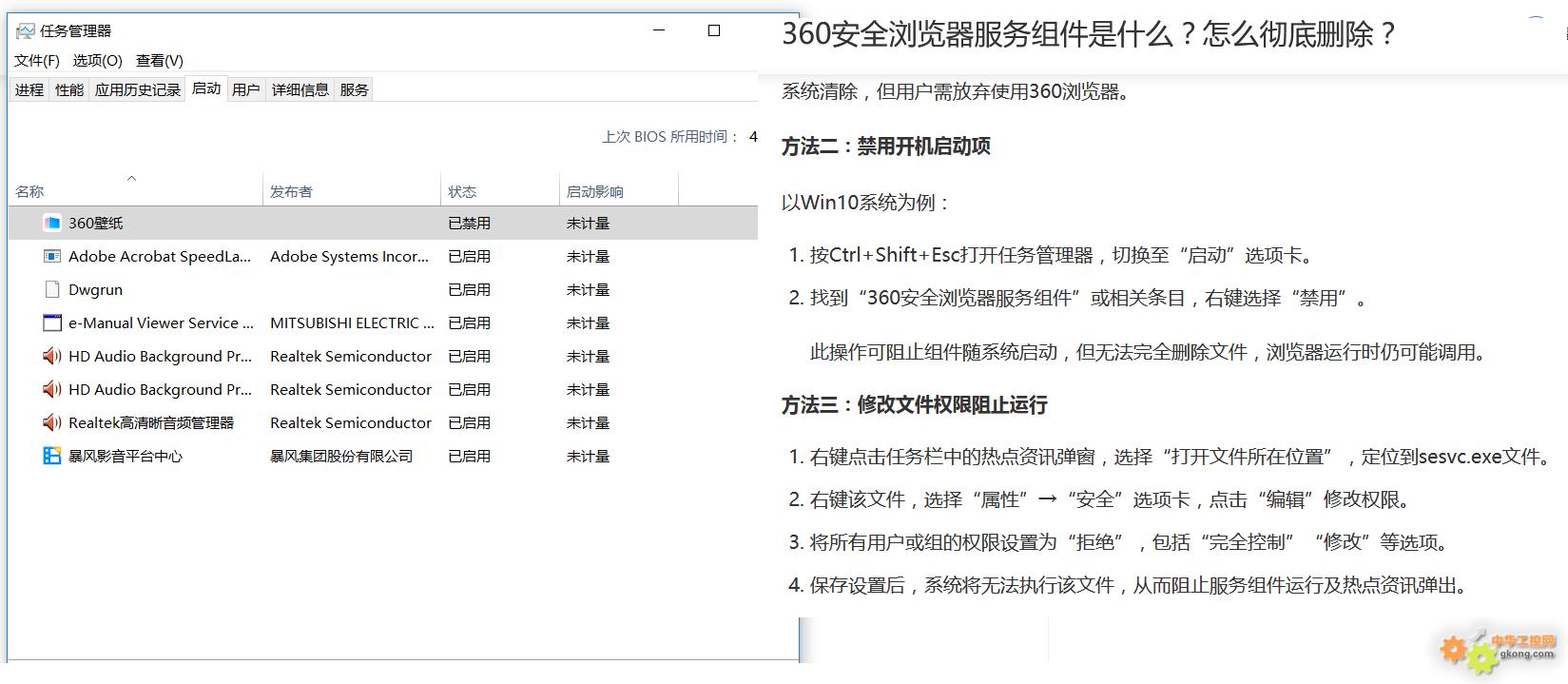Sort by the 状态 column header
The width and height of the screenshot is (1568, 684).
(x=462, y=192)
